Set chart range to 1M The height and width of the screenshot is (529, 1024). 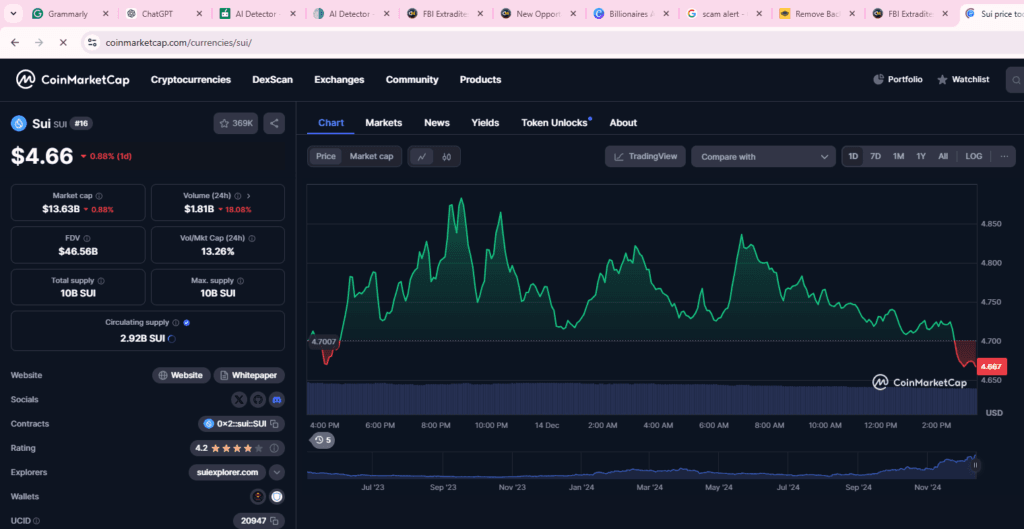899,157
